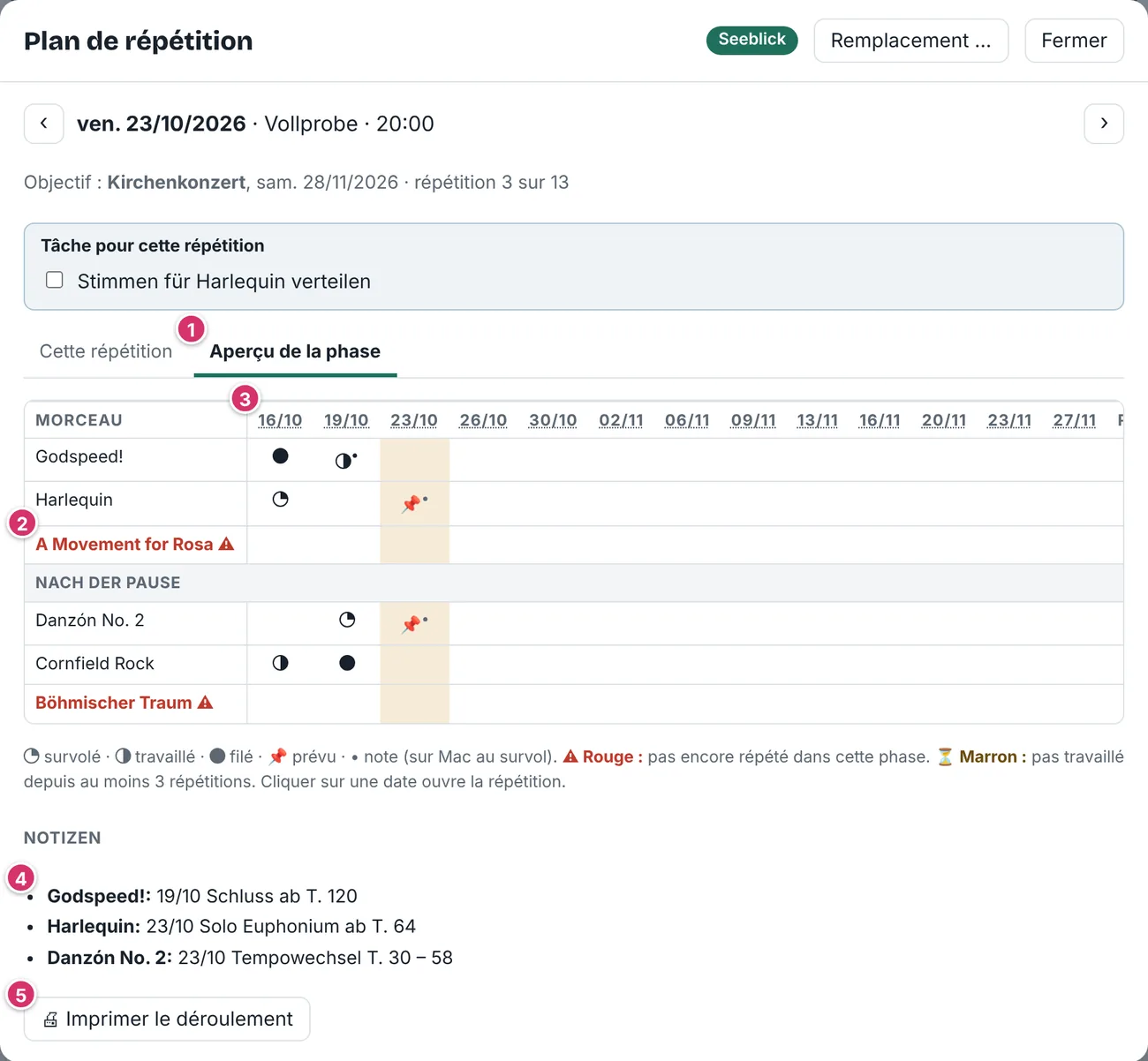Select the Aperçu de la phase tab
This screenshot has height=1061, width=1148.
click(295, 351)
